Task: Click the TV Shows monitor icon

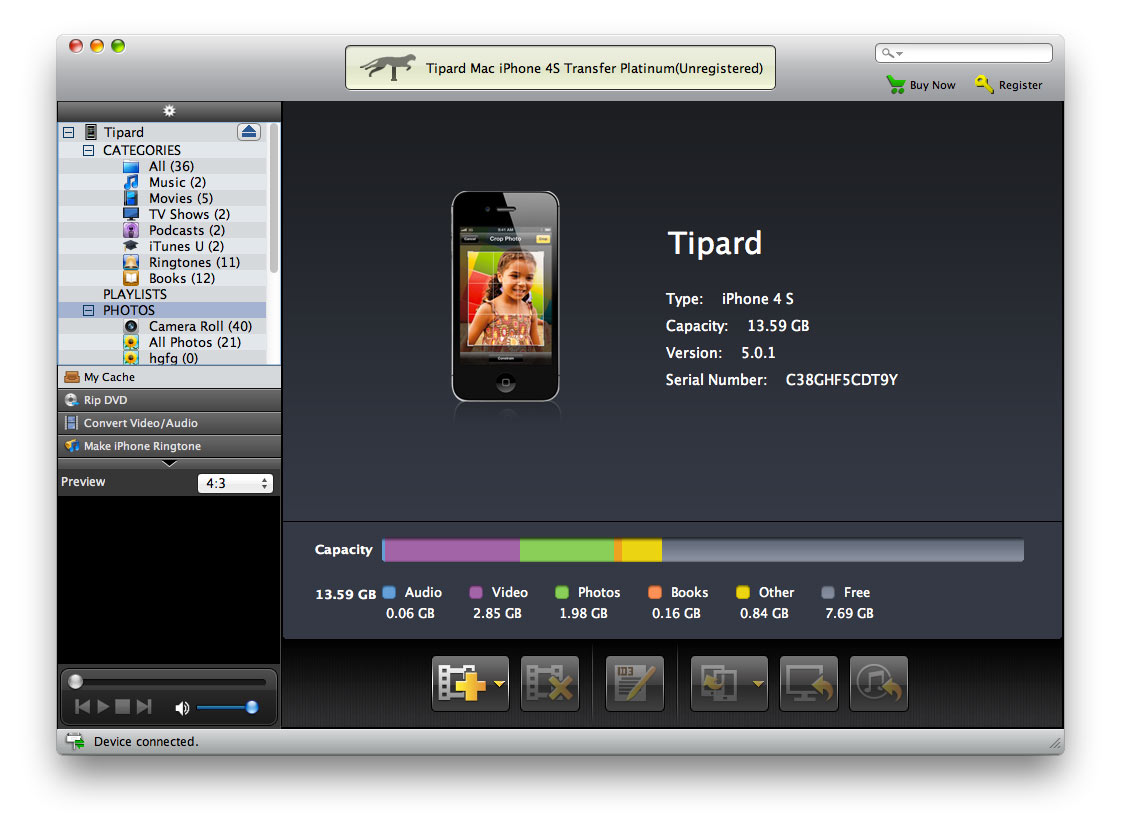Action: point(131,214)
